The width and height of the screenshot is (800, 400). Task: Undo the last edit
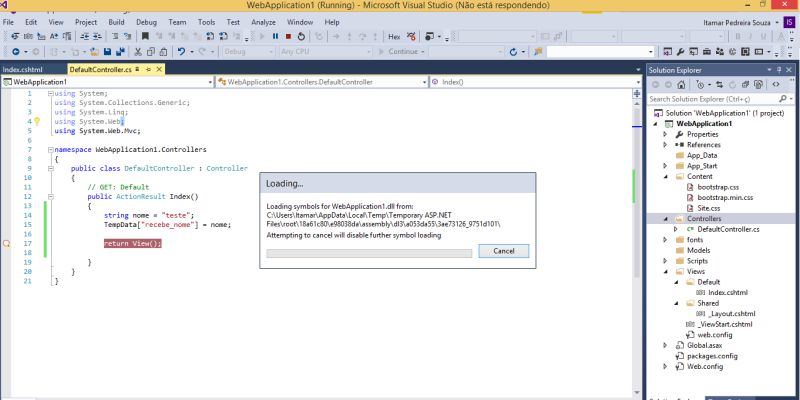pos(181,52)
